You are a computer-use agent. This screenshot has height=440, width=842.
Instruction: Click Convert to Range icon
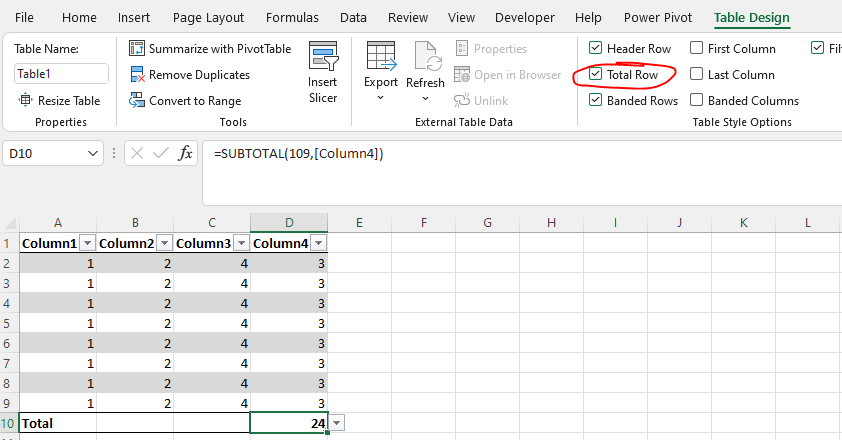click(x=137, y=100)
